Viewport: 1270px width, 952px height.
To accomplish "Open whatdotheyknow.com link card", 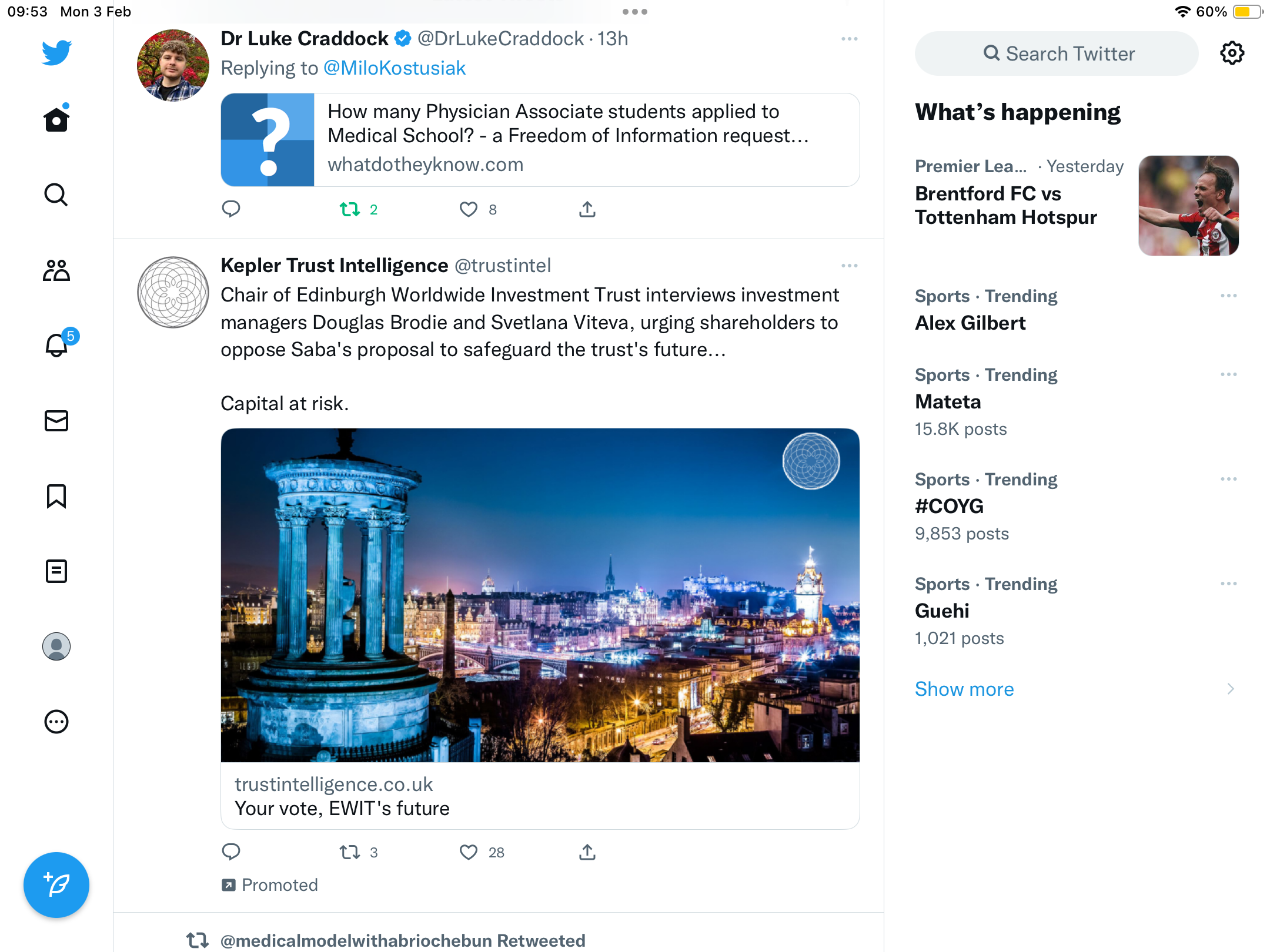I will 540,140.
